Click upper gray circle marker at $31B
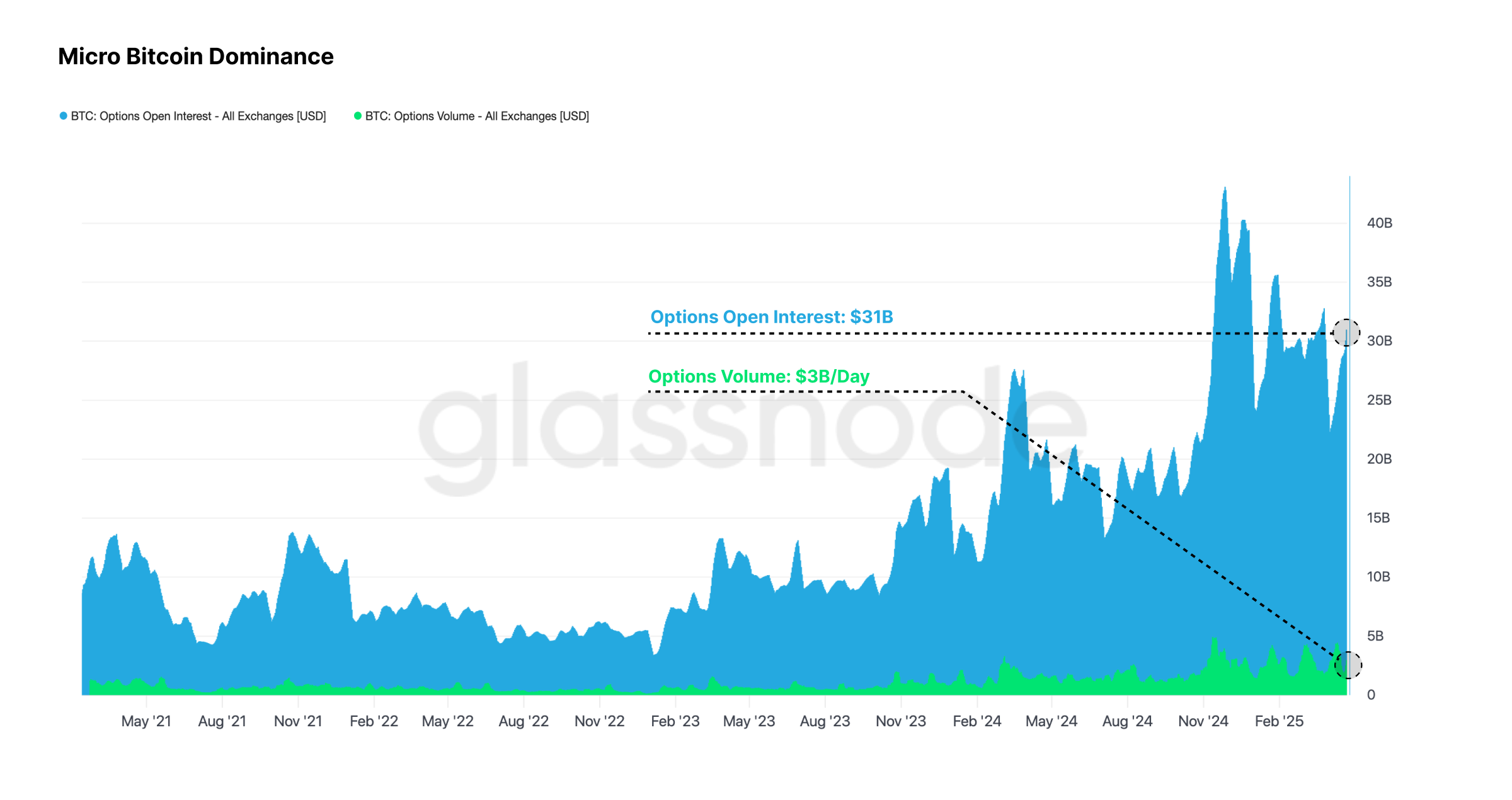1512x800 pixels. pos(1346,333)
